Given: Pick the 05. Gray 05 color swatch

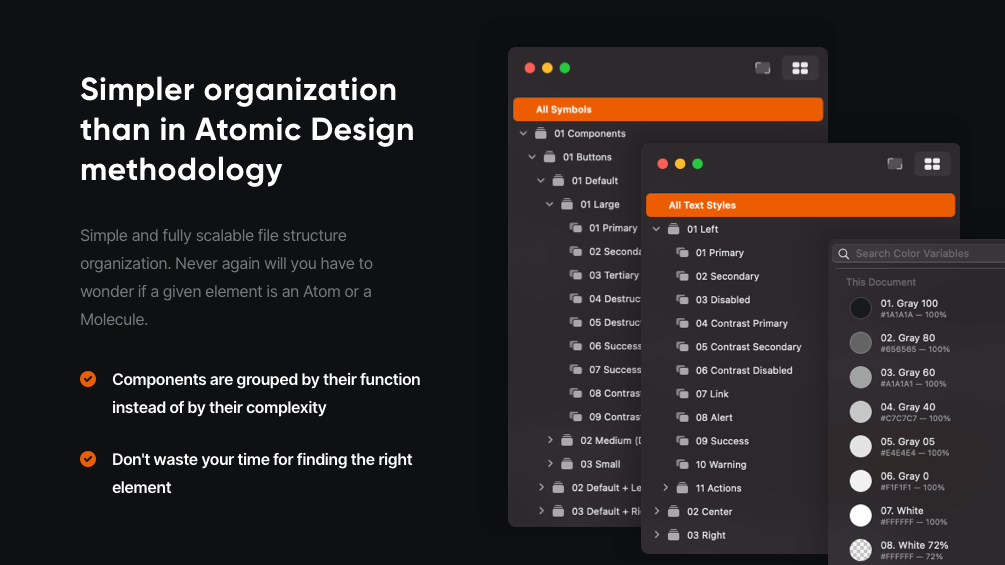Looking at the screenshot, I should tap(861, 446).
